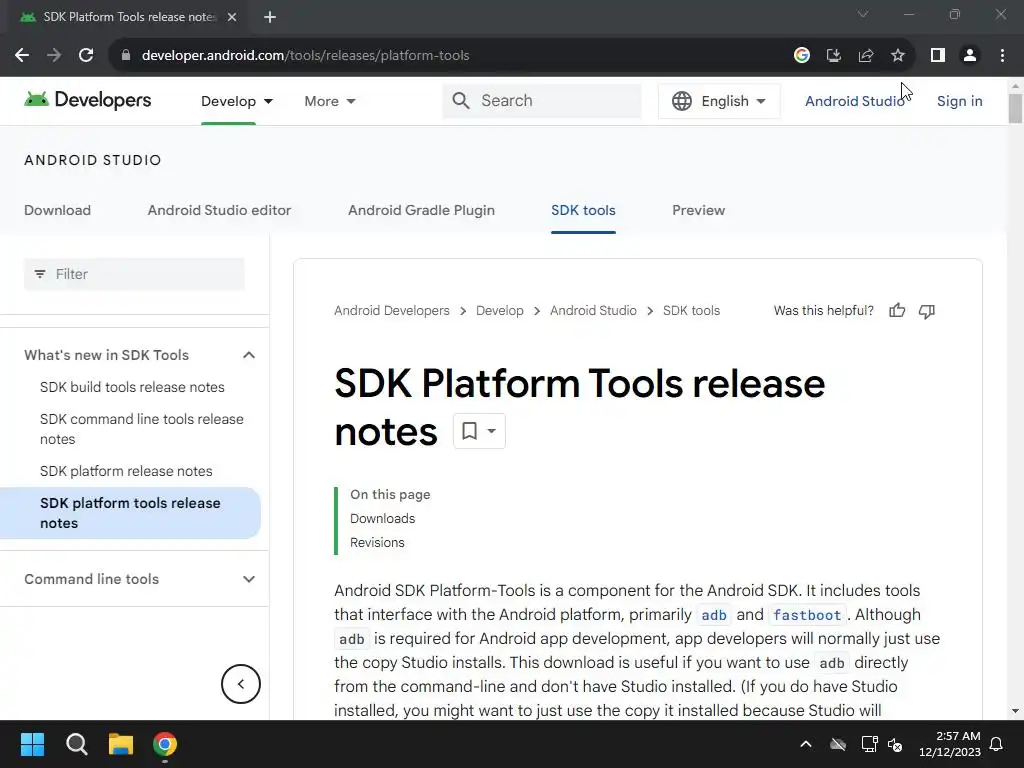The width and height of the screenshot is (1024, 768).
Task: Switch to Android Gradle Plugin tab
Action: point(421,210)
